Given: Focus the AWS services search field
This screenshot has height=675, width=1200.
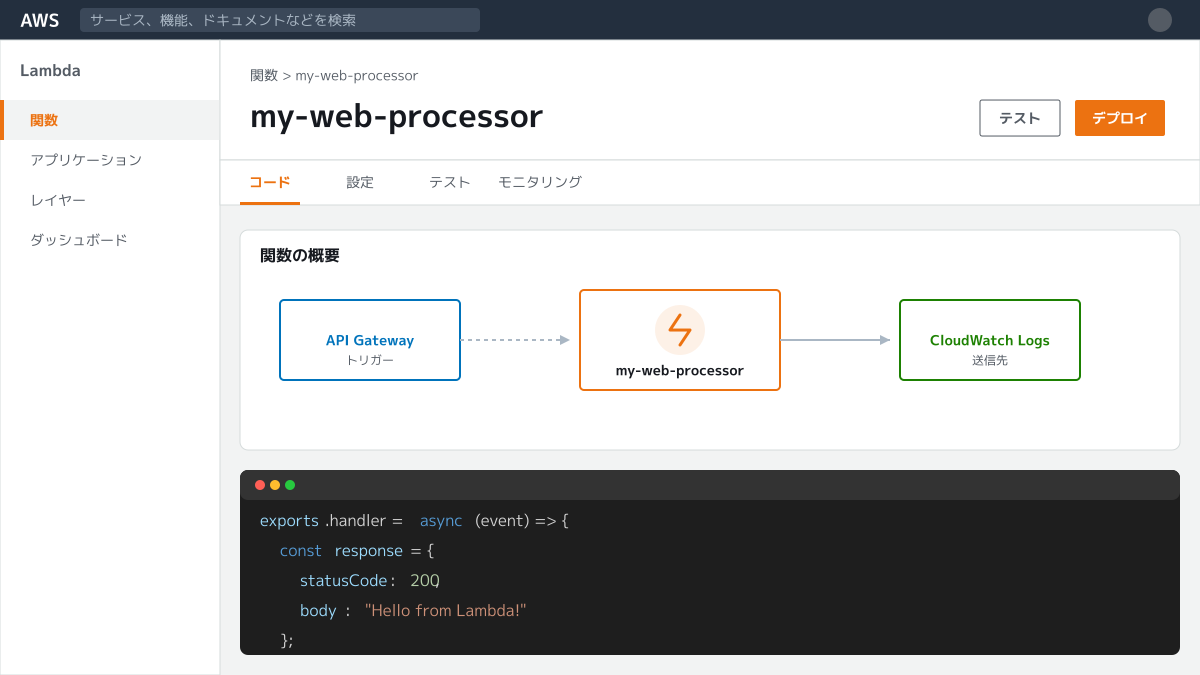Looking at the screenshot, I should 280,20.
